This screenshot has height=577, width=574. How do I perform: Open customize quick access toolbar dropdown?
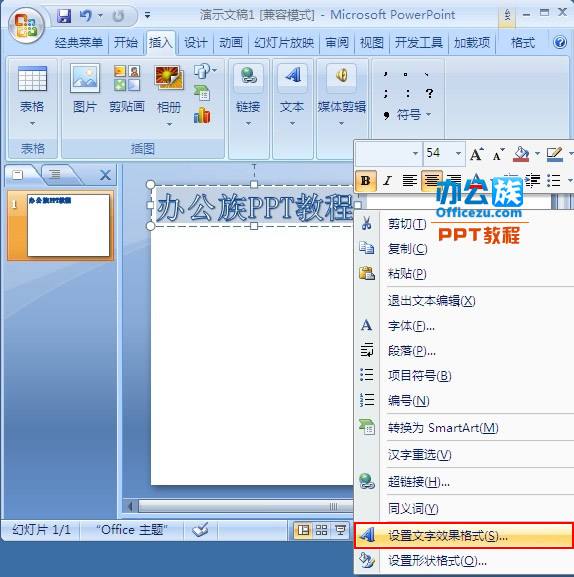(x=148, y=15)
